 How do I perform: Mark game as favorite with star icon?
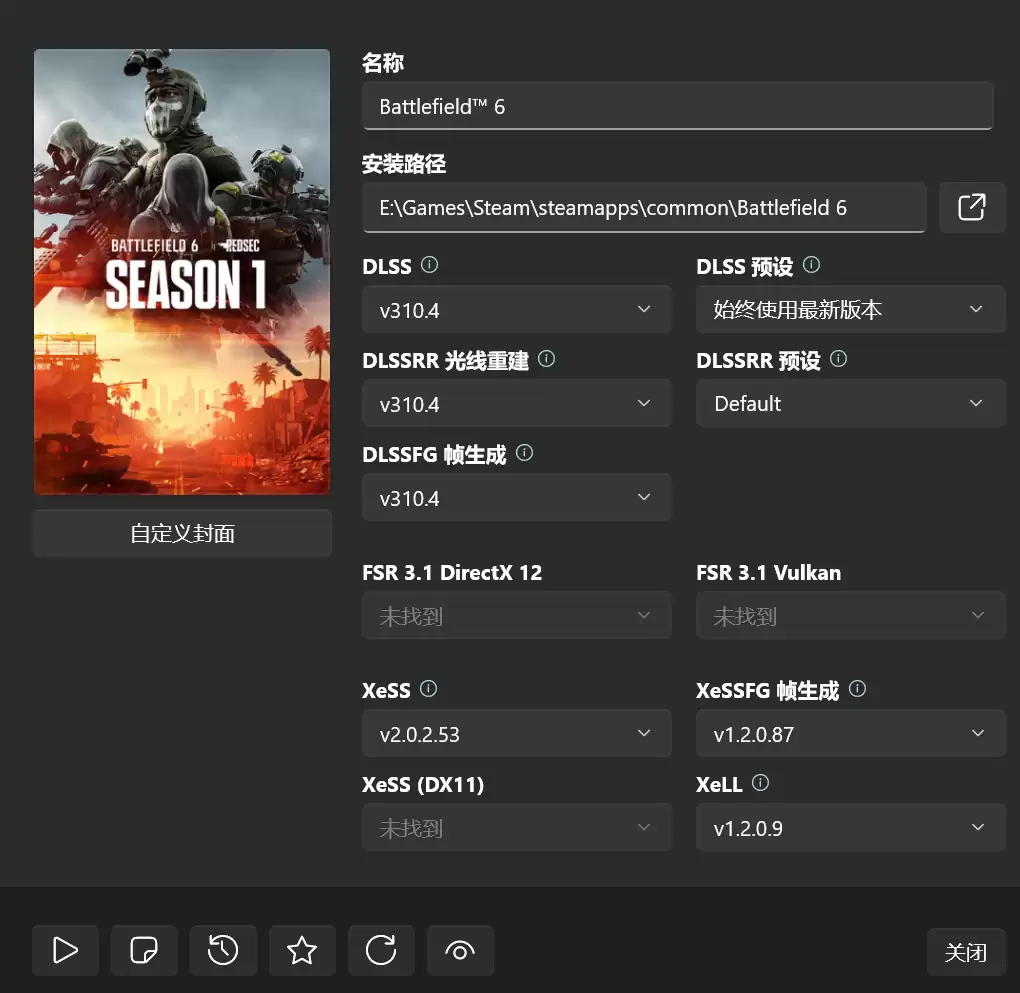point(302,950)
